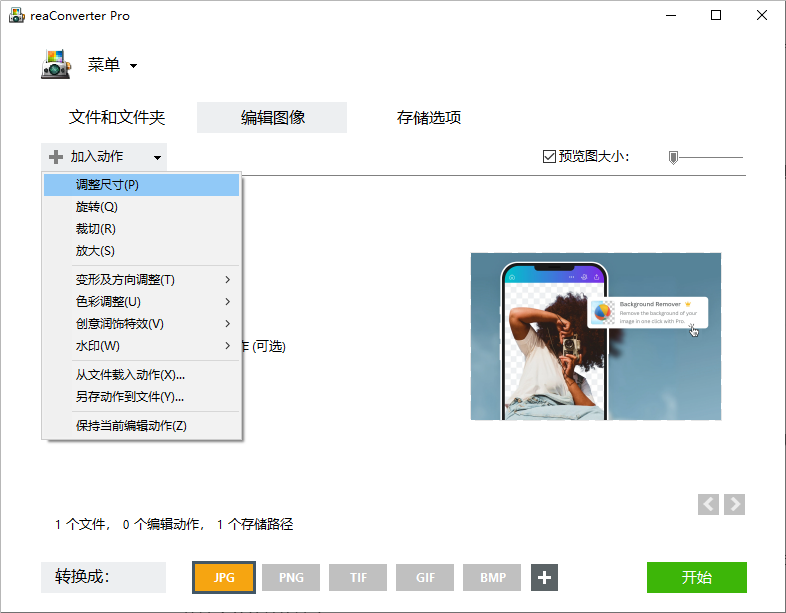Go to previous preview with left arrow

[x=708, y=504]
